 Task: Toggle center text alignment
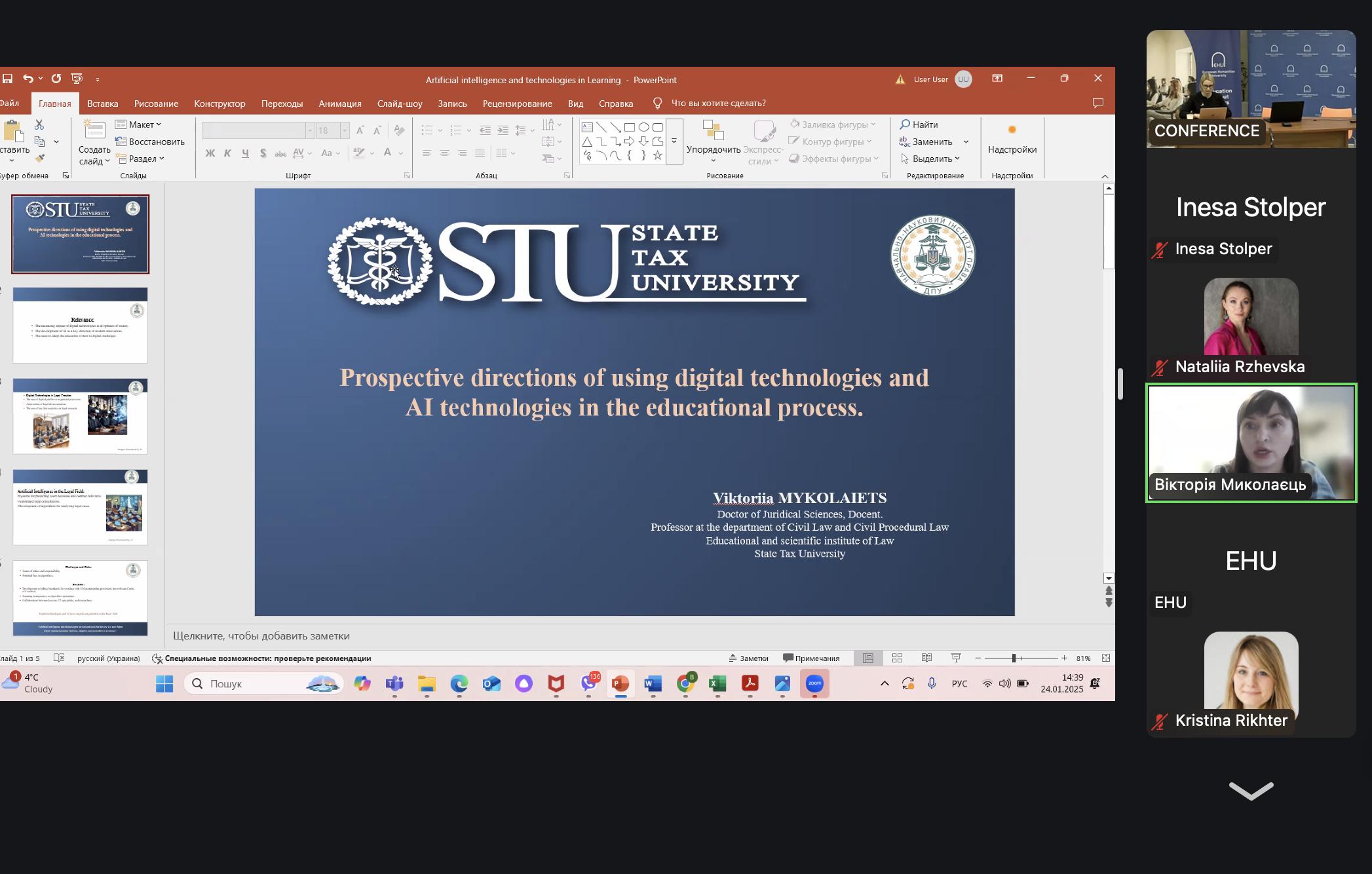pyautogui.click(x=444, y=153)
